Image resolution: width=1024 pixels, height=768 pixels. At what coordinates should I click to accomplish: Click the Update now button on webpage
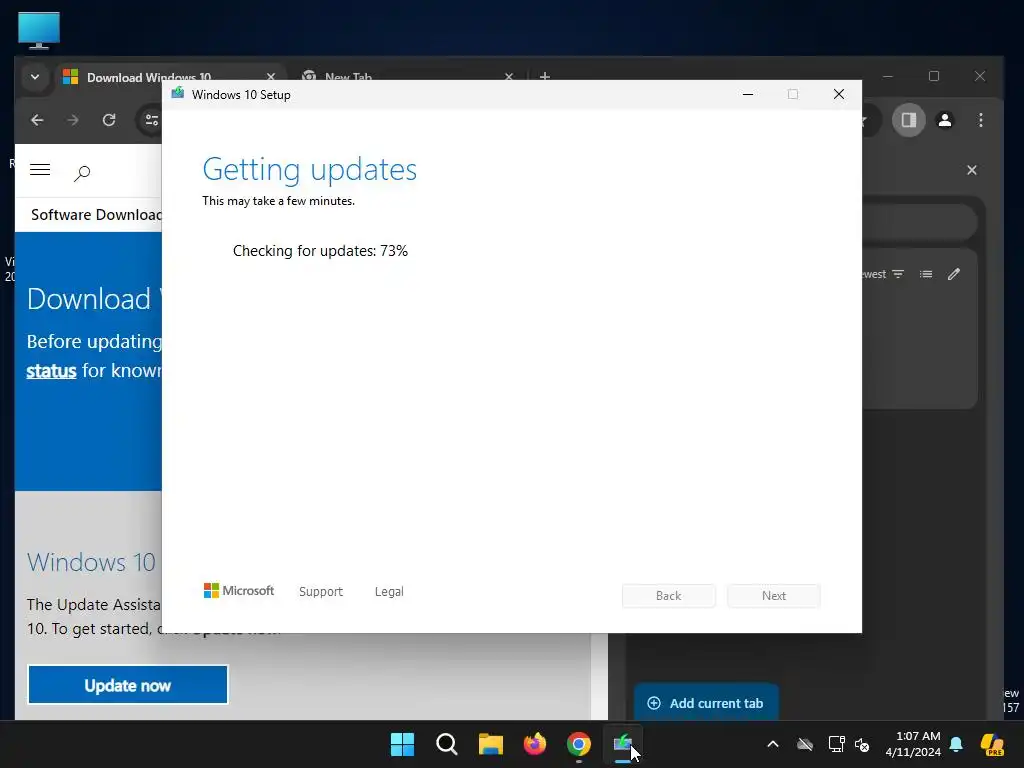pyautogui.click(x=128, y=684)
